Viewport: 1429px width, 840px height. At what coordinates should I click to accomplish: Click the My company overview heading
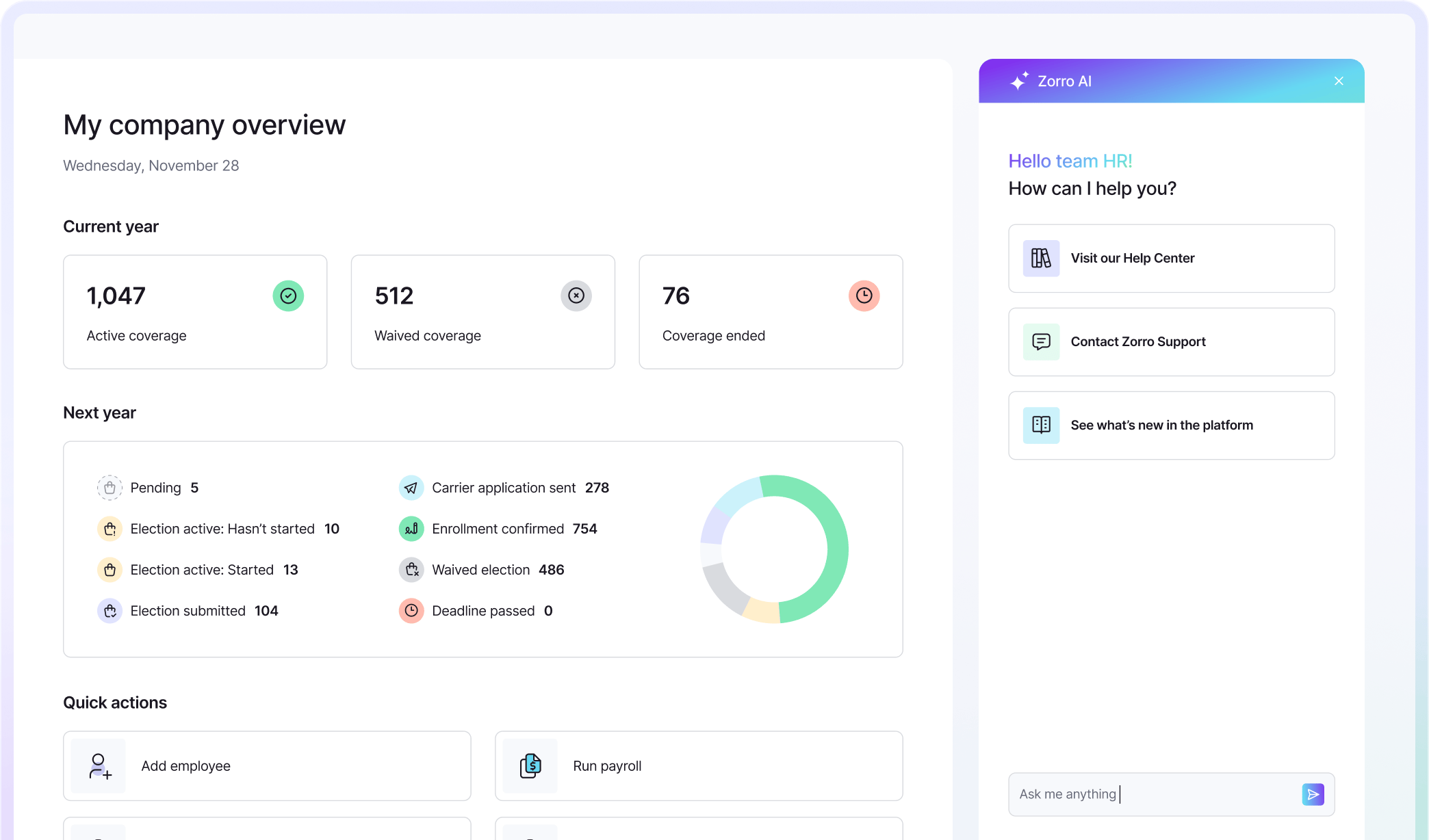point(204,125)
